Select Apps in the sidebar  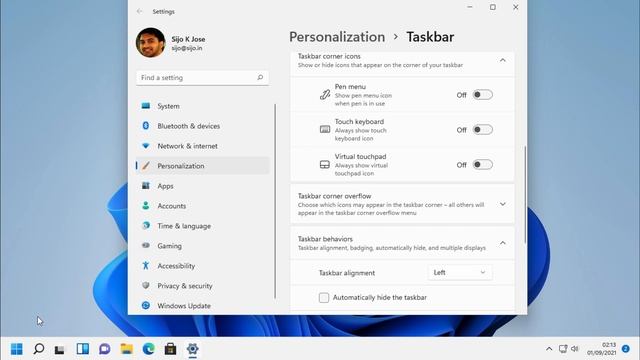tap(203, 186)
